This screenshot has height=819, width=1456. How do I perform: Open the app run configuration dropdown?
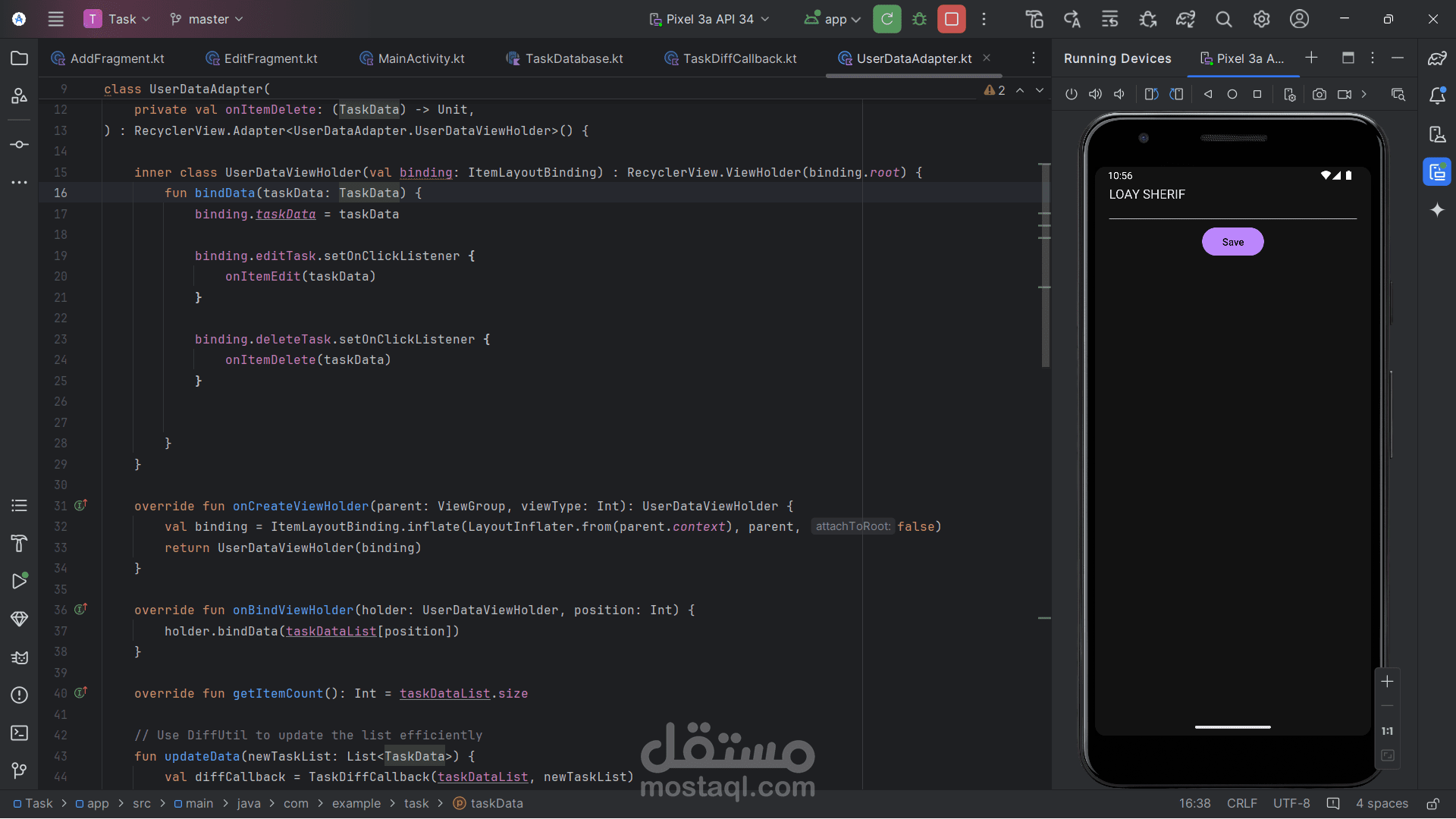(833, 19)
